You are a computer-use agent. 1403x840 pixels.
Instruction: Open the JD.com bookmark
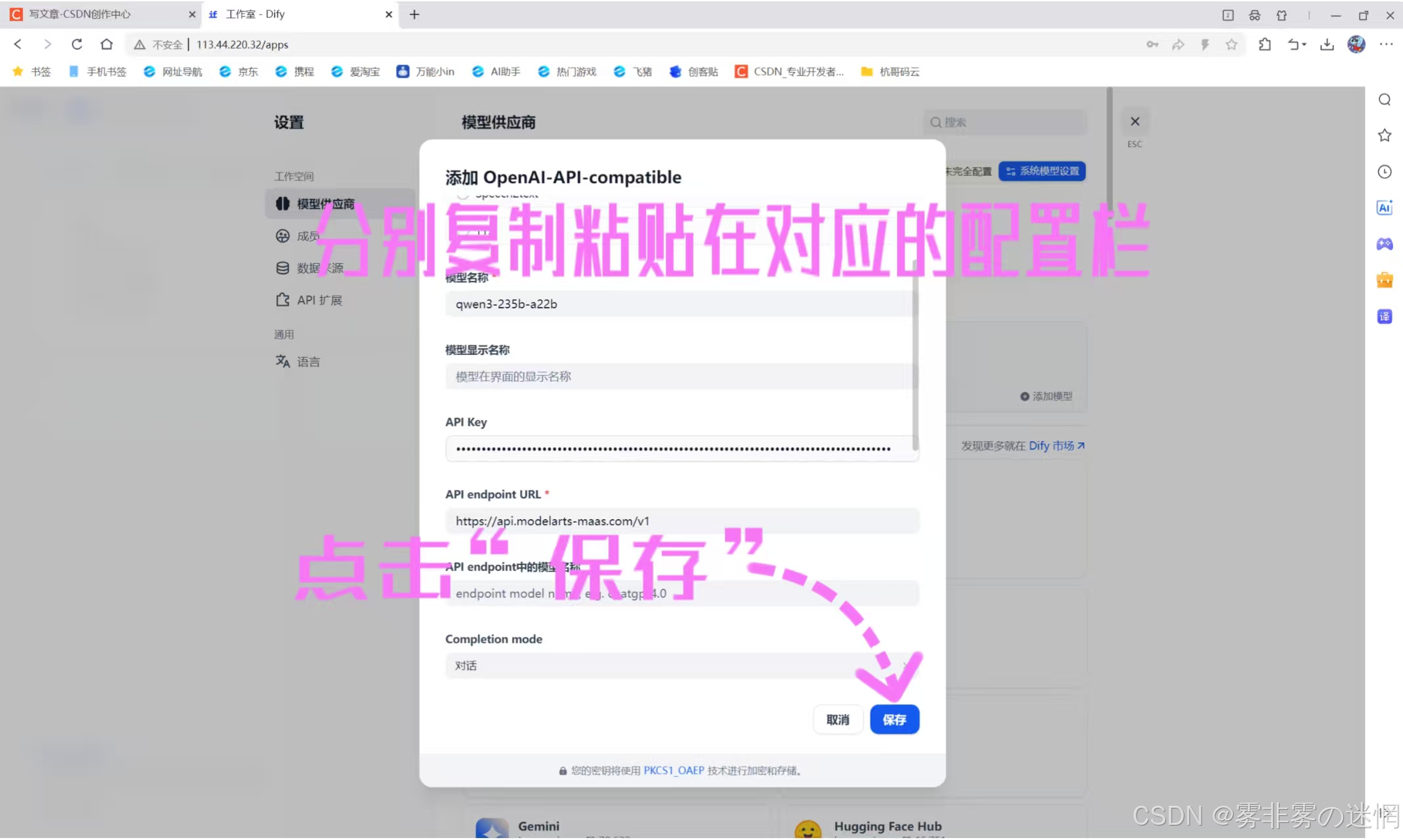pos(239,72)
